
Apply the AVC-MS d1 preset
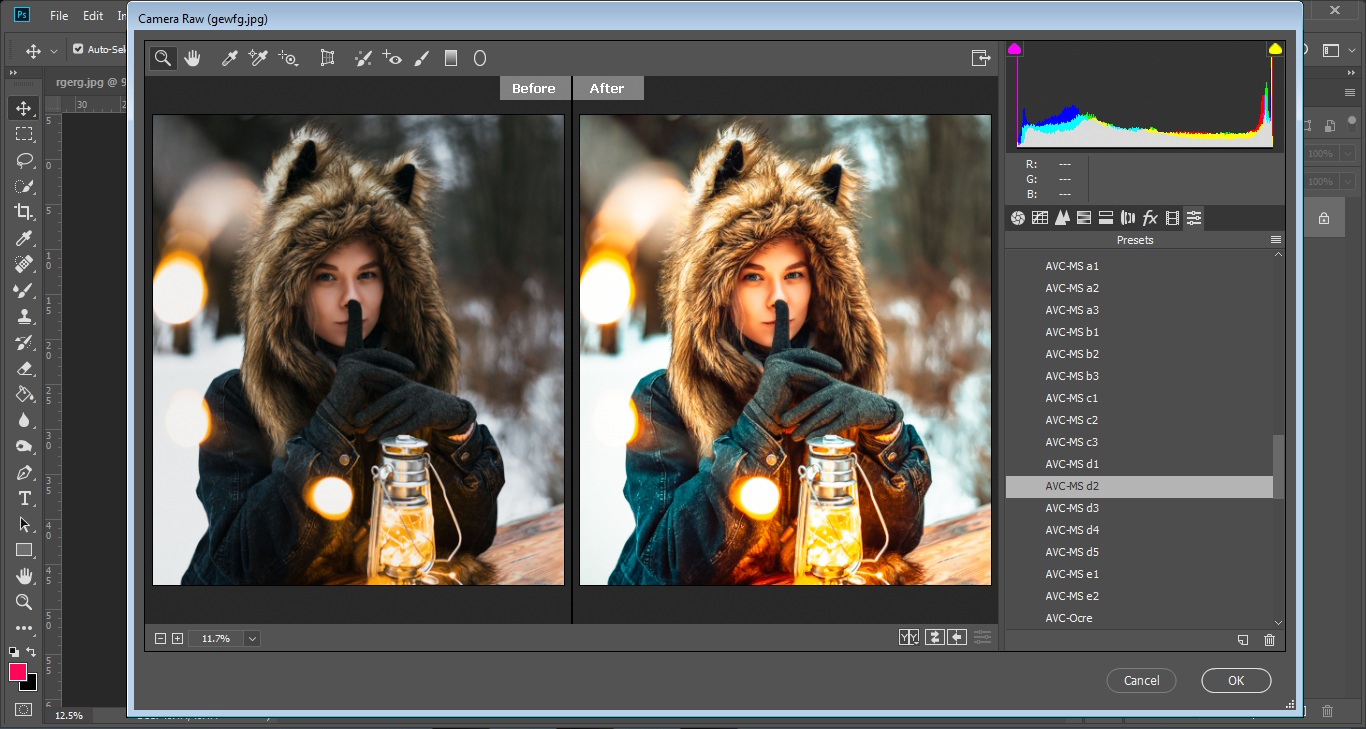click(x=1139, y=464)
